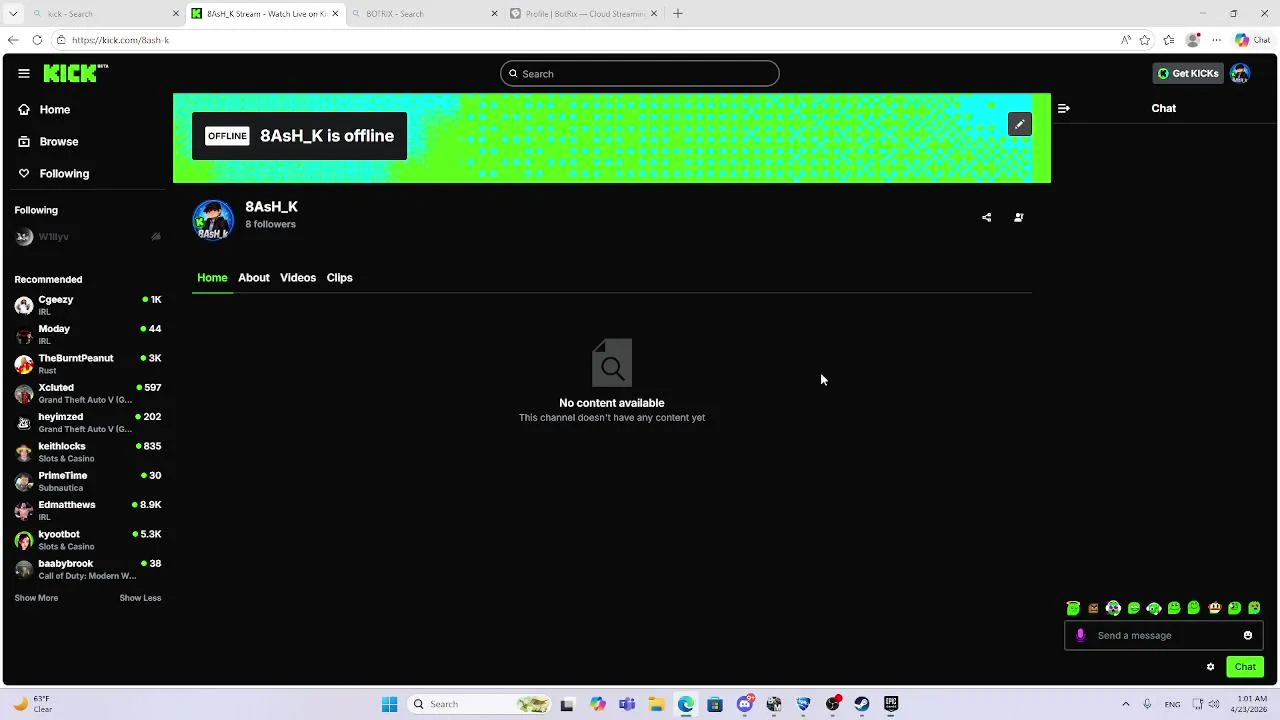Viewport: 1280px width, 720px height.
Task: Open recommended channel heyimzed
Action: pyautogui.click(x=88, y=422)
